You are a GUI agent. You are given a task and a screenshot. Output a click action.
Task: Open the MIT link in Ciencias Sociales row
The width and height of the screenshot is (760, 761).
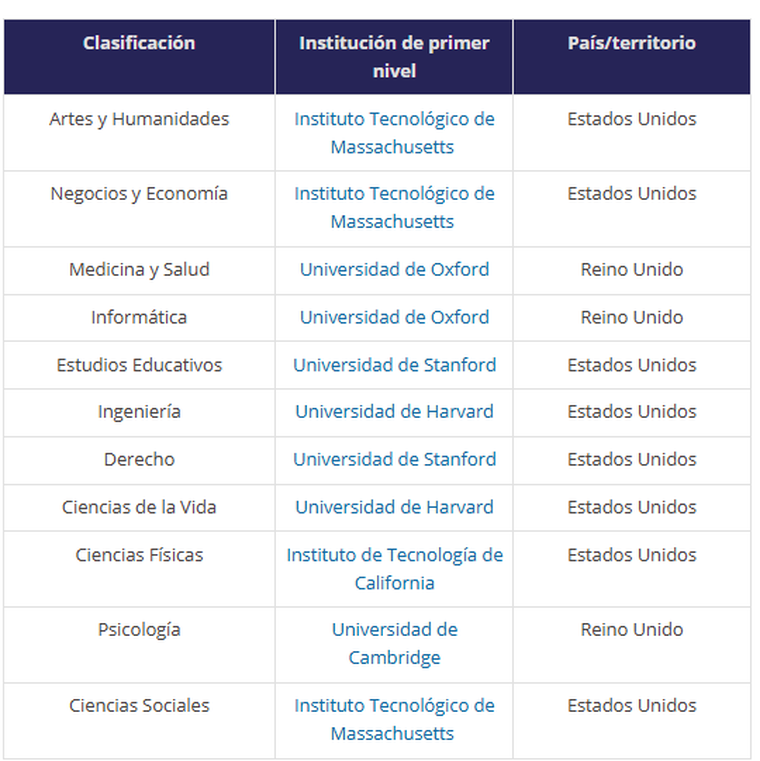tap(394, 719)
